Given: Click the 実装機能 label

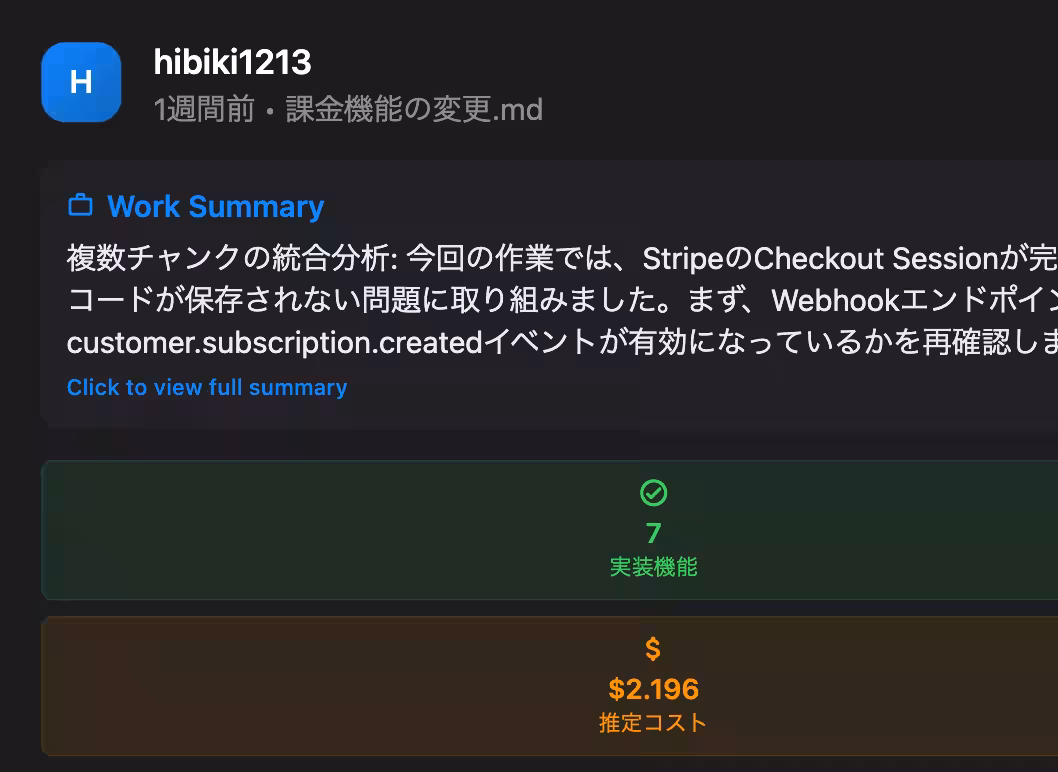Looking at the screenshot, I should coord(653,567).
